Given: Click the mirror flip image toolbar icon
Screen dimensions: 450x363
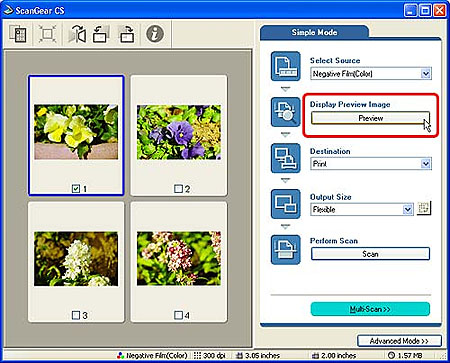Looking at the screenshot, I should [x=77, y=34].
